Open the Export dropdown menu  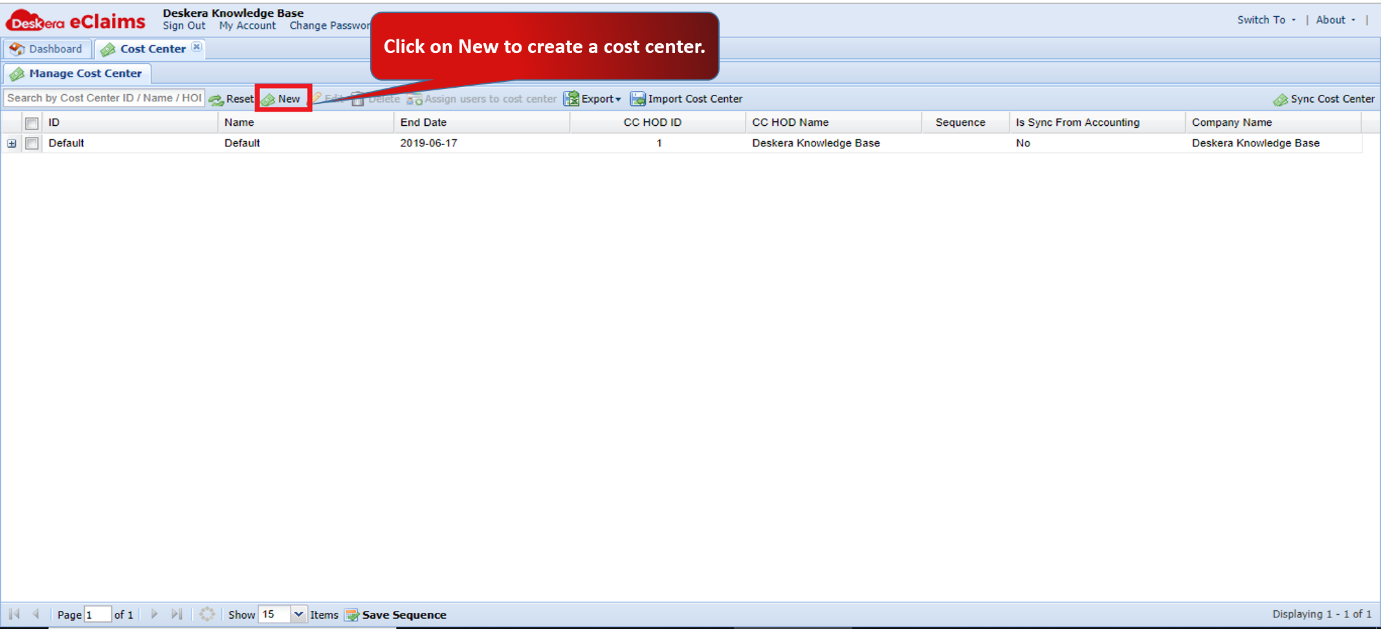[592, 99]
